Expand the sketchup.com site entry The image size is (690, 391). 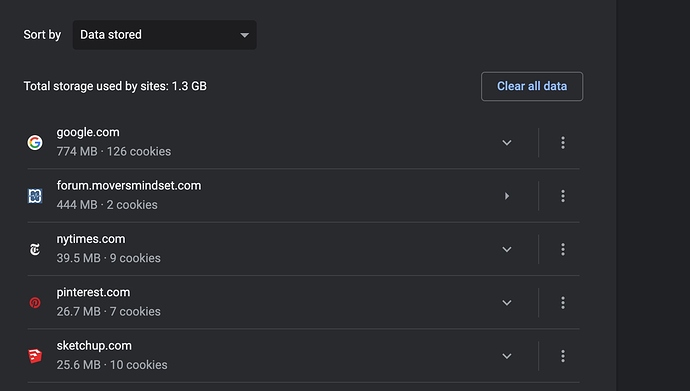pyautogui.click(x=507, y=356)
